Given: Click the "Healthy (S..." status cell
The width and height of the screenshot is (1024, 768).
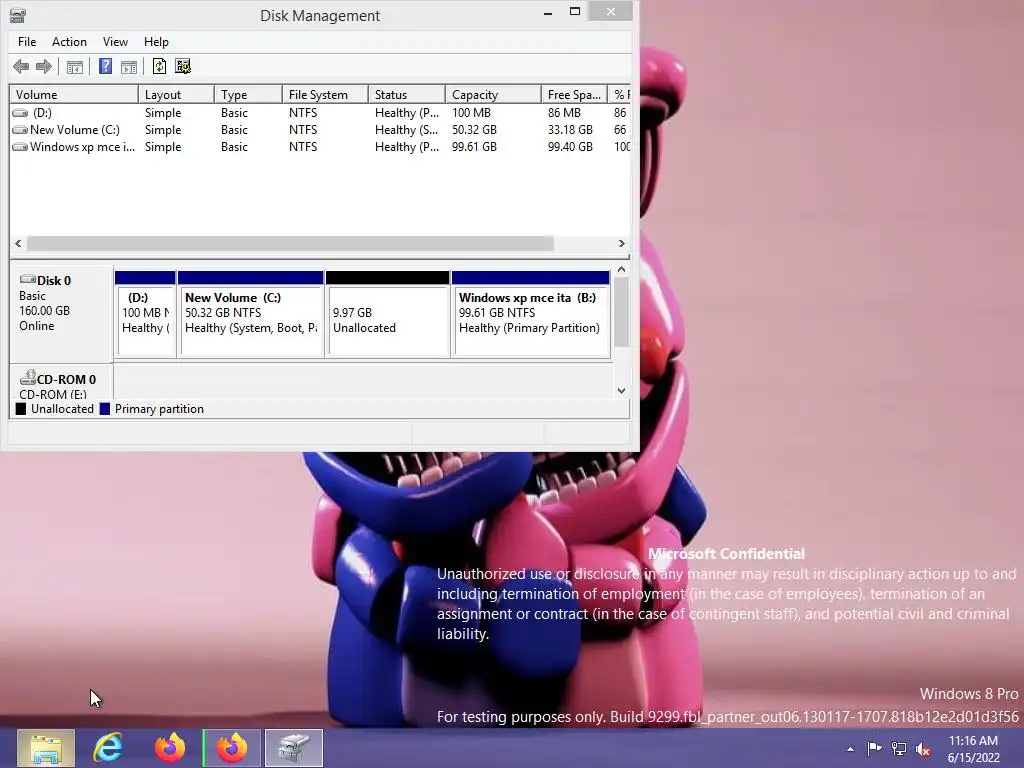Looking at the screenshot, I should pos(406,130).
